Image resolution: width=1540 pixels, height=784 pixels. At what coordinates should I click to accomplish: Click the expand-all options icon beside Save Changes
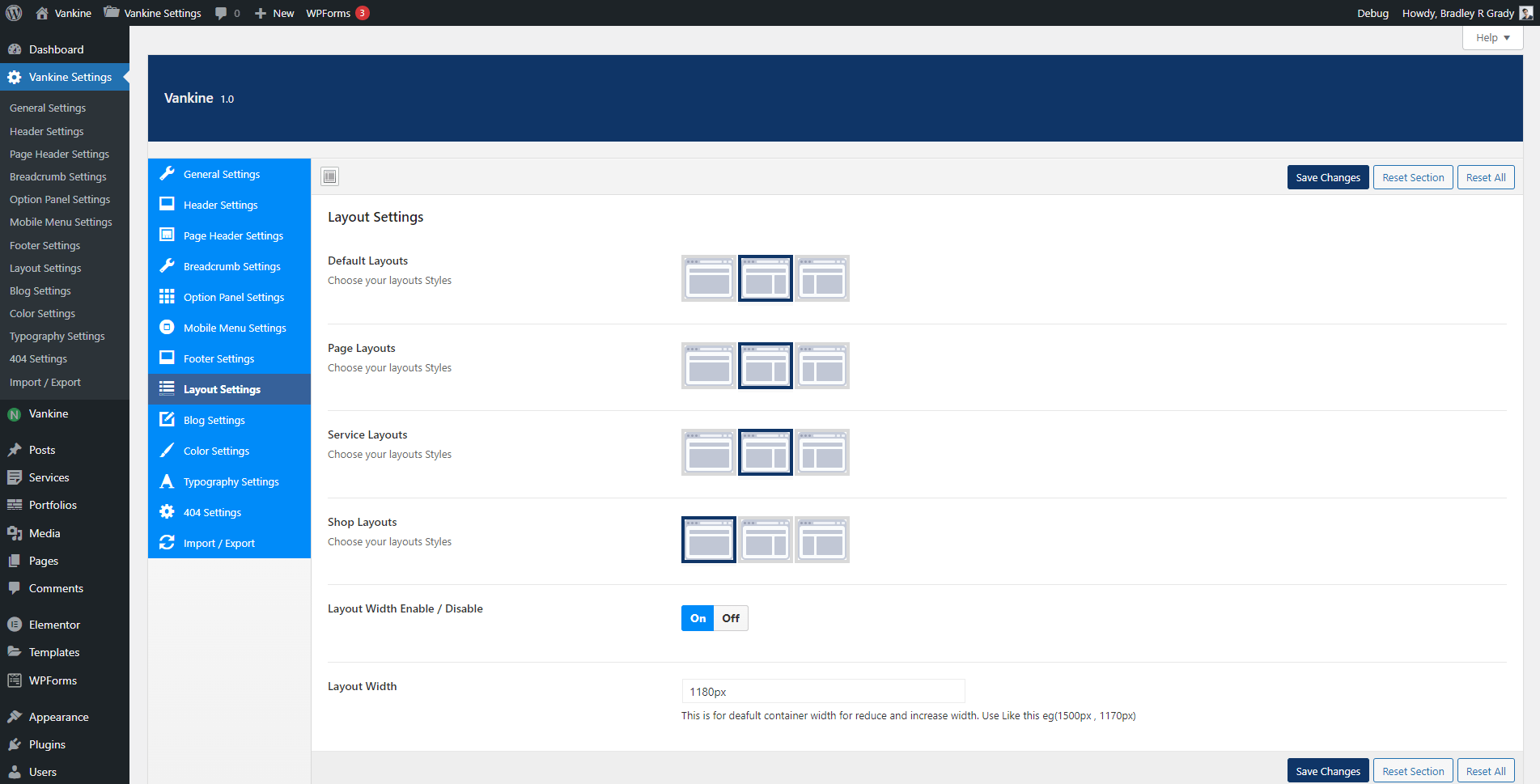tap(329, 176)
